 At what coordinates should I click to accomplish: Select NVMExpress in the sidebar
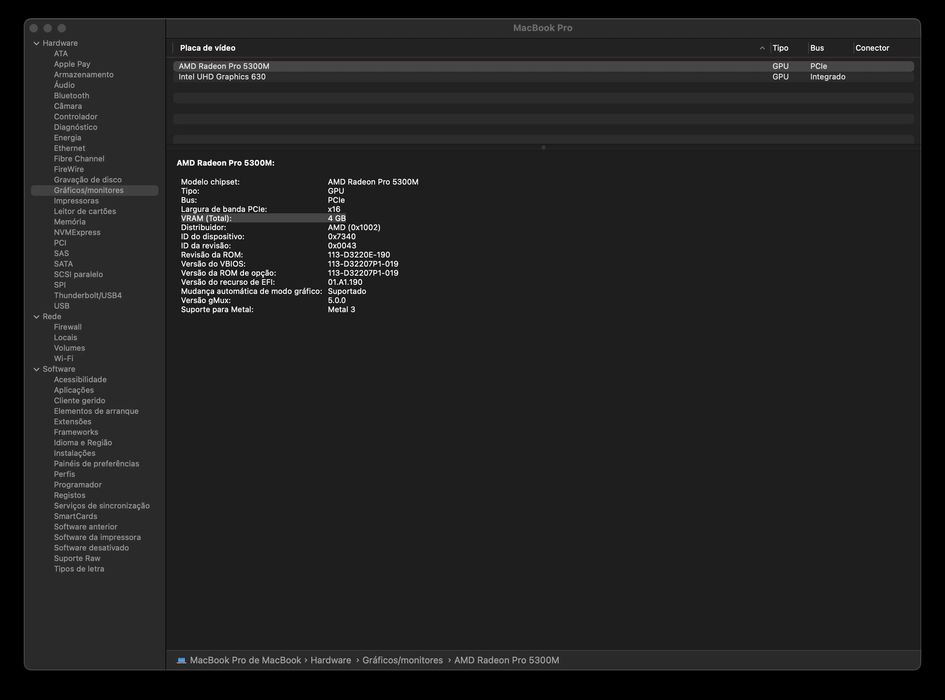pos(77,233)
